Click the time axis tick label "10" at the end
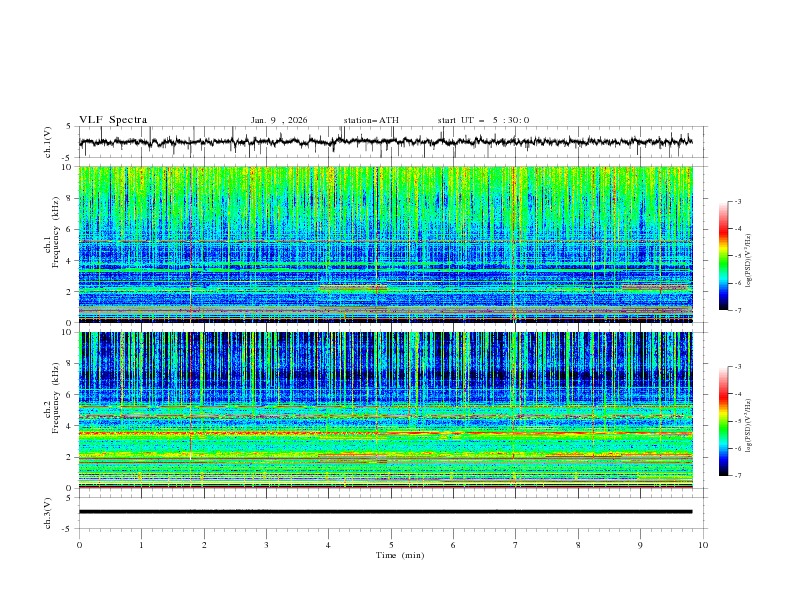The width and height of the screenshot is (792, 612). point(703,545)
